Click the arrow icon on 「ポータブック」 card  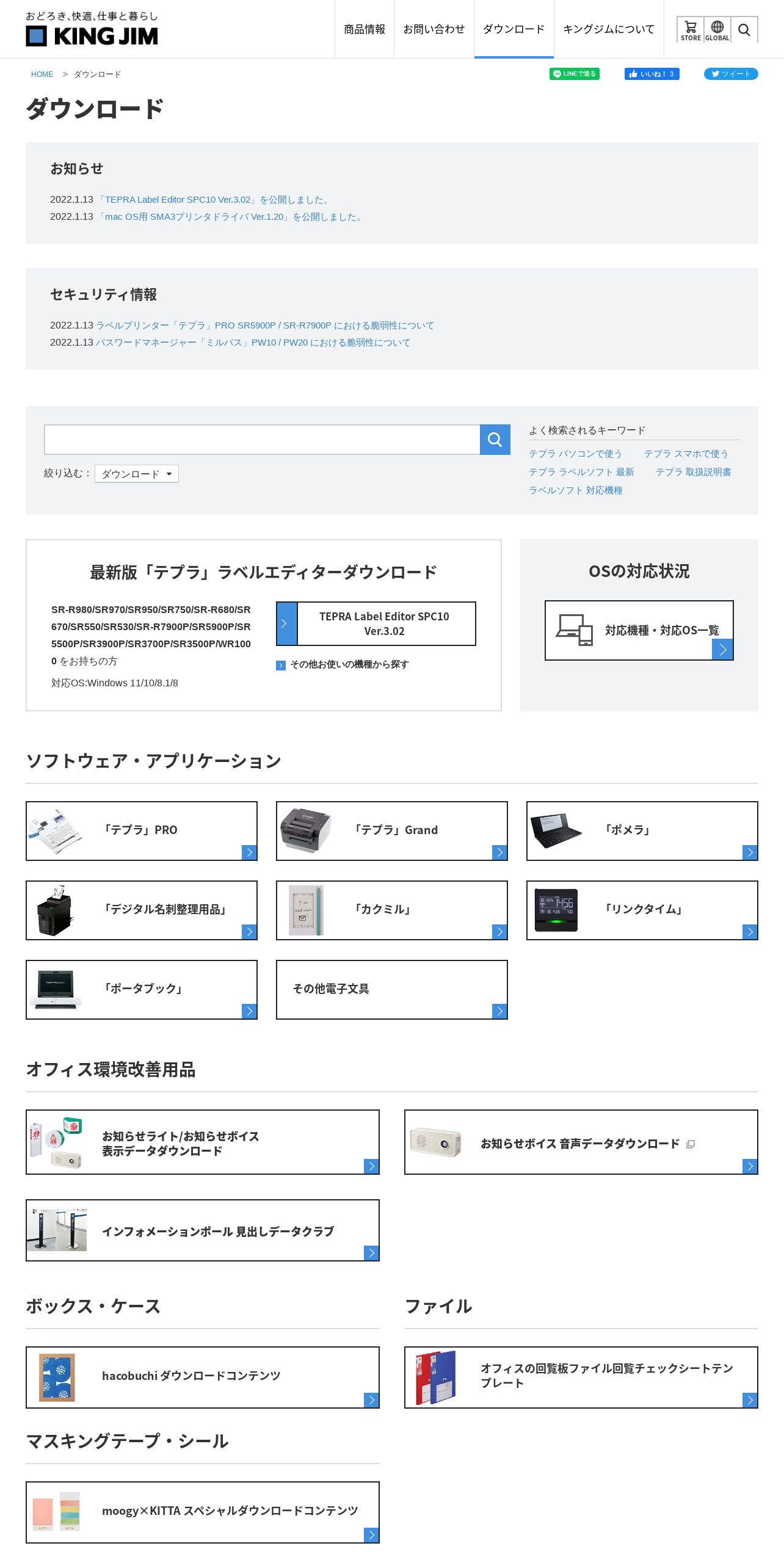pos(249,1011)
